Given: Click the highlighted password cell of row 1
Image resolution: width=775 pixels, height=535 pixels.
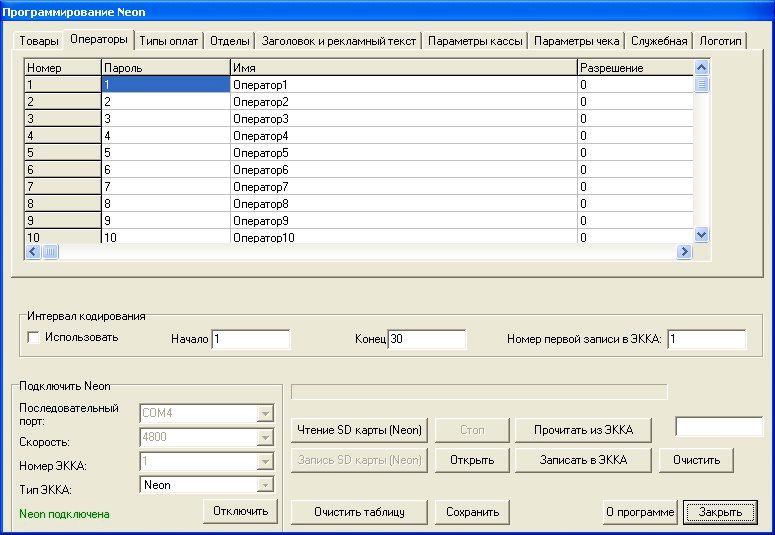Looking at the screenshot, I should [166, 85].
